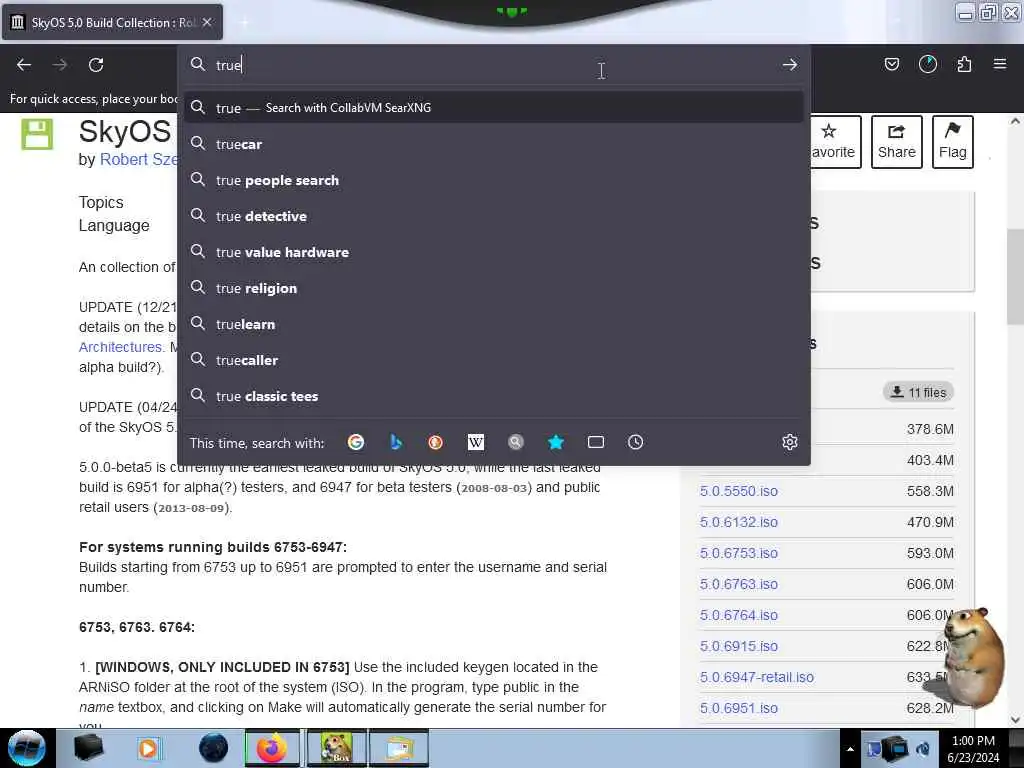Click the green floppy disk item icon
This screenshot has height=768, width=1024.
click(37, 135)
